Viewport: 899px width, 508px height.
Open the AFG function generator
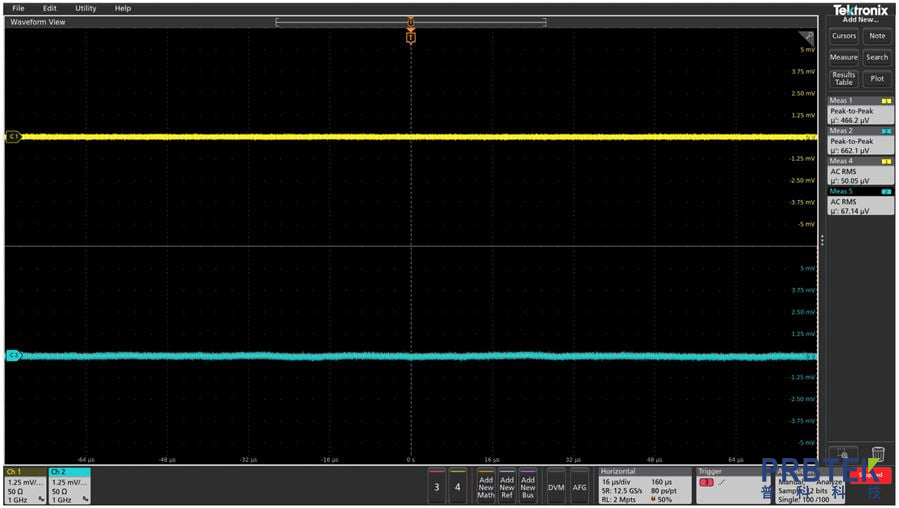click(x=579, y=487)
